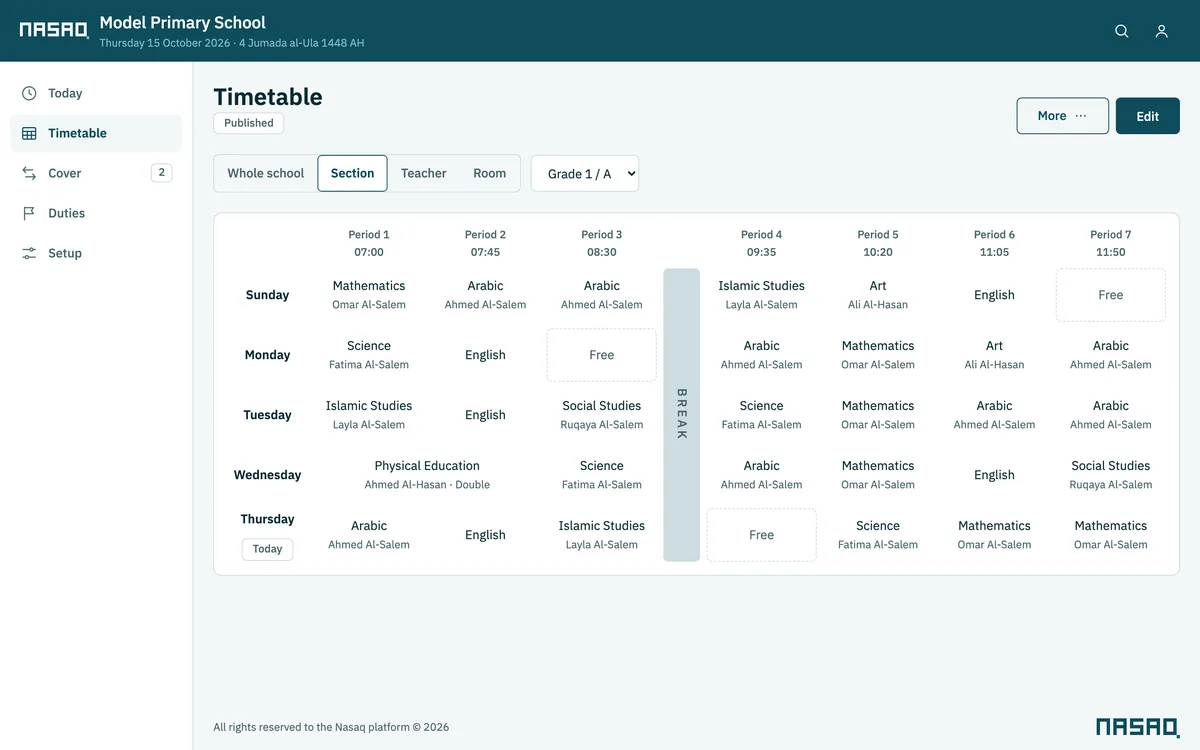The width and height of the screenshot is (1200, 750).
Task: Open the user profile icon
Action: click(1161, 31)
